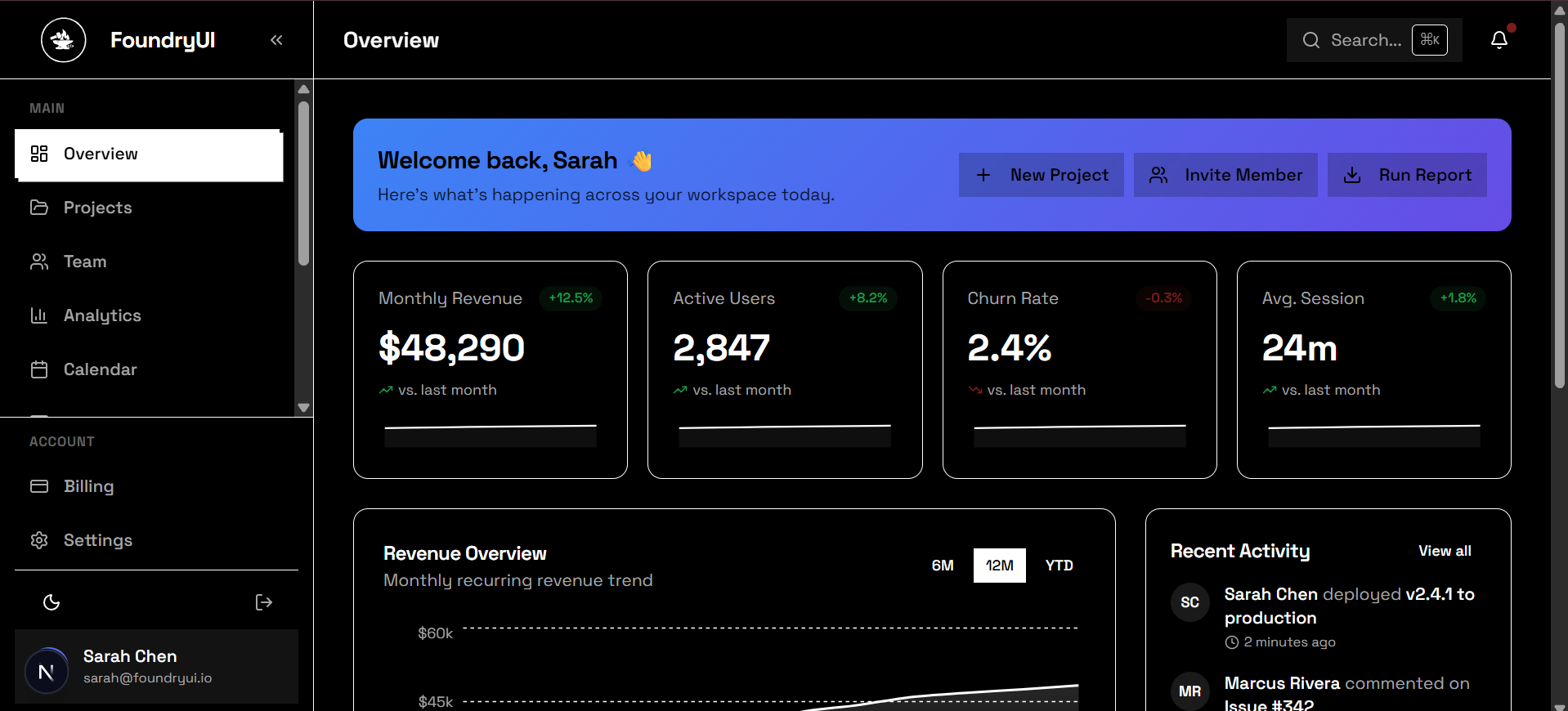Click the Monthly Revenue up-trend icon
1568x711 pixels.
386,391
